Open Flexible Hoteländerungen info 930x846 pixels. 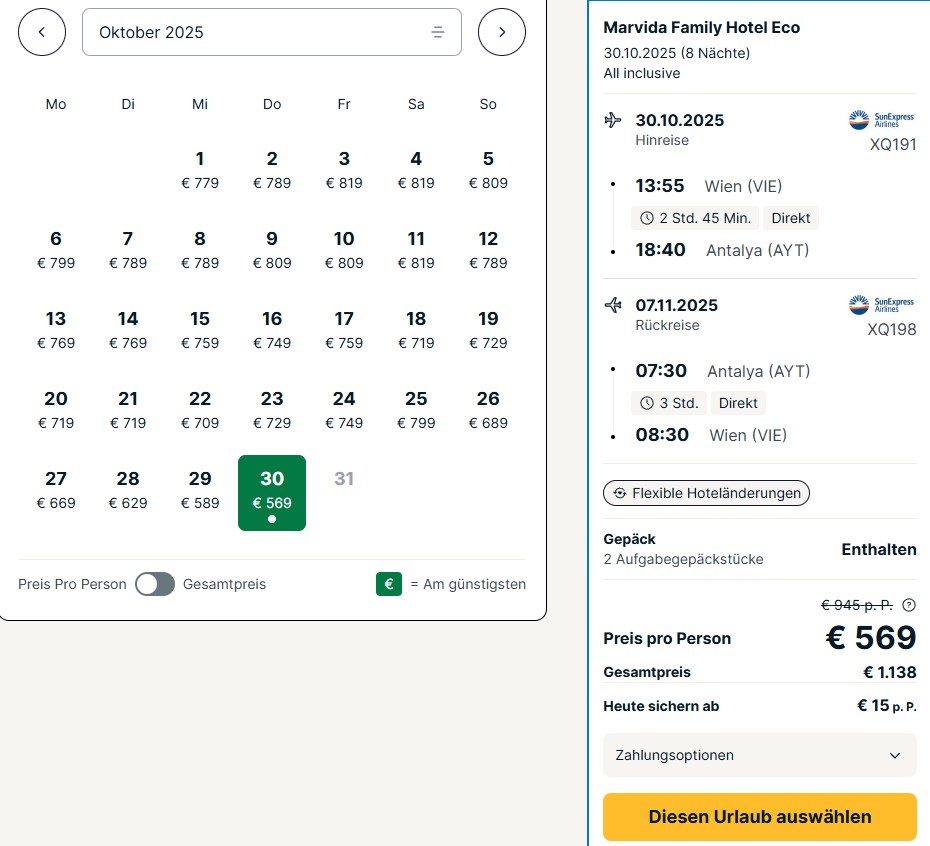click(x=706, y=493)
